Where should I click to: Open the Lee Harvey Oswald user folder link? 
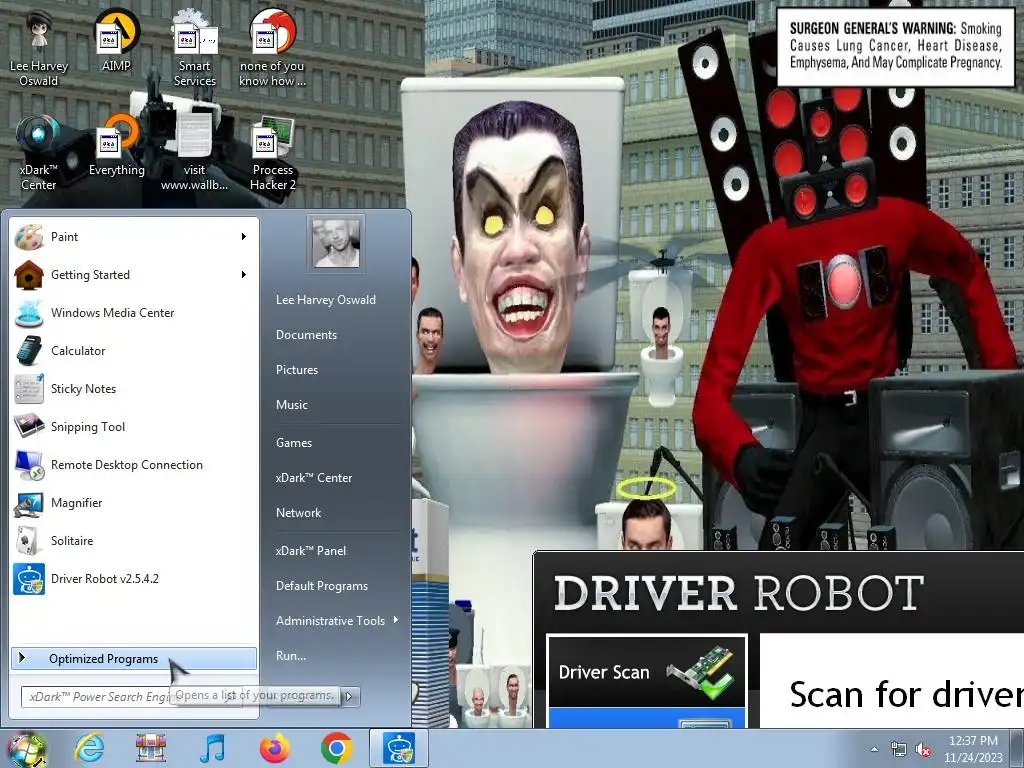point(326,300)
